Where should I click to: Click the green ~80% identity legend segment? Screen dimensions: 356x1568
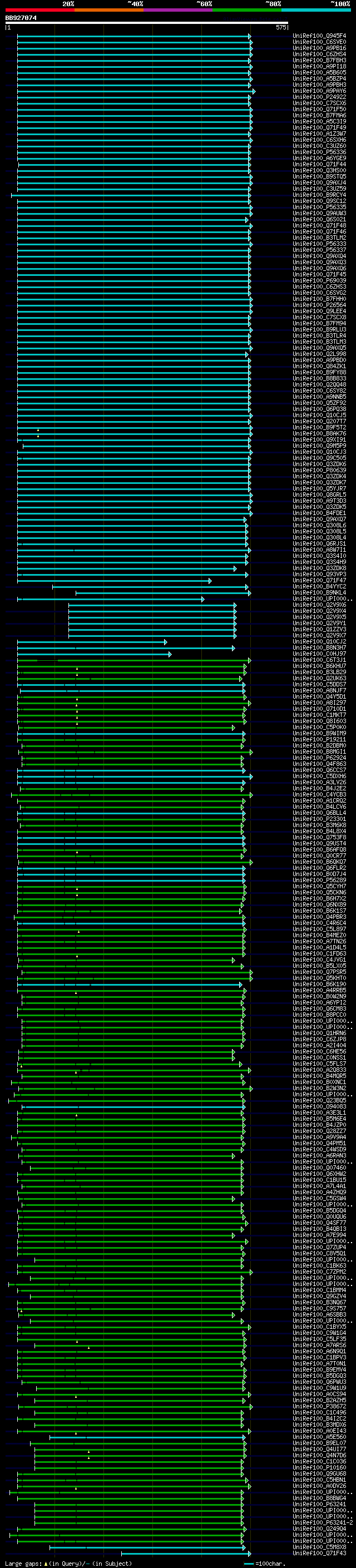(x=247, y=9)
